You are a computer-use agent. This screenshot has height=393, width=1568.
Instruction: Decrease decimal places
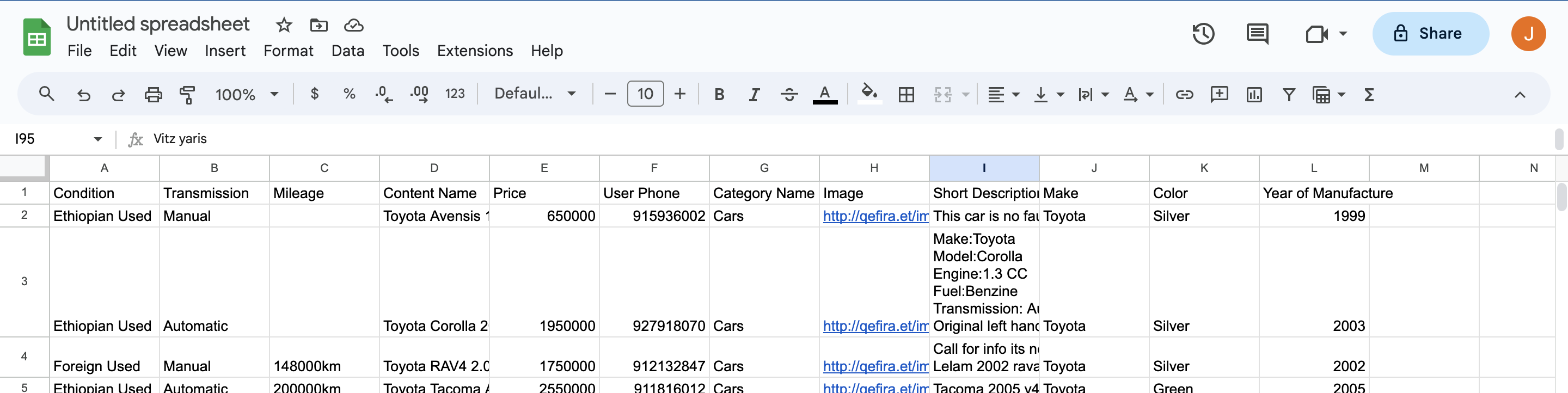tap(383, 94)
